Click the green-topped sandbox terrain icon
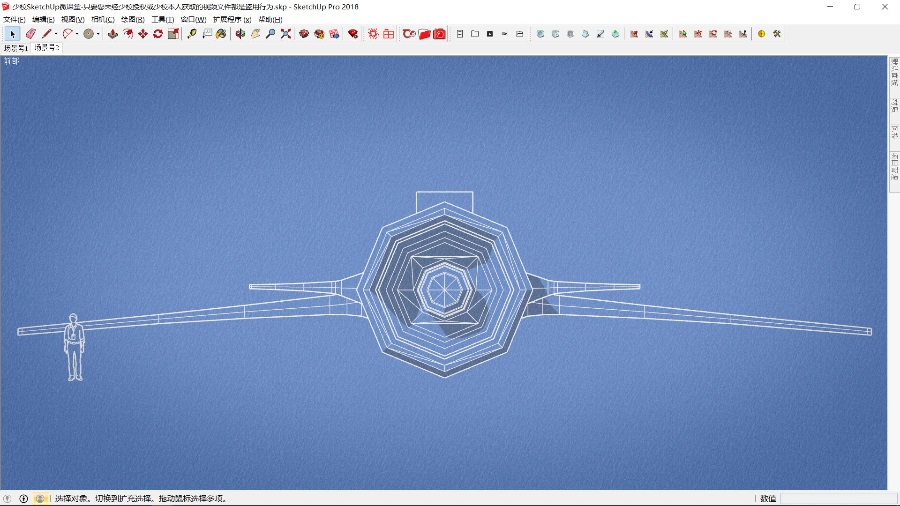The width and height of the screenshot is (900, 506). coord(615,34)
